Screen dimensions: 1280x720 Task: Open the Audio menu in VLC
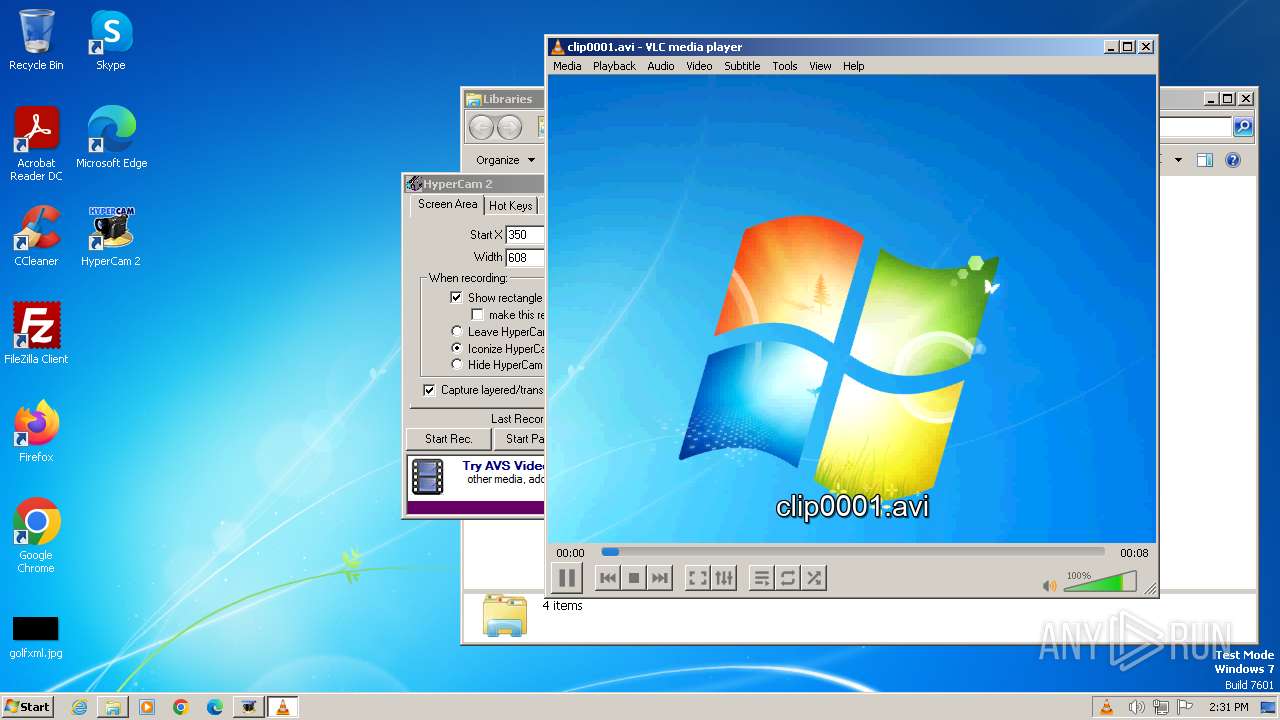tap(661, 66)
